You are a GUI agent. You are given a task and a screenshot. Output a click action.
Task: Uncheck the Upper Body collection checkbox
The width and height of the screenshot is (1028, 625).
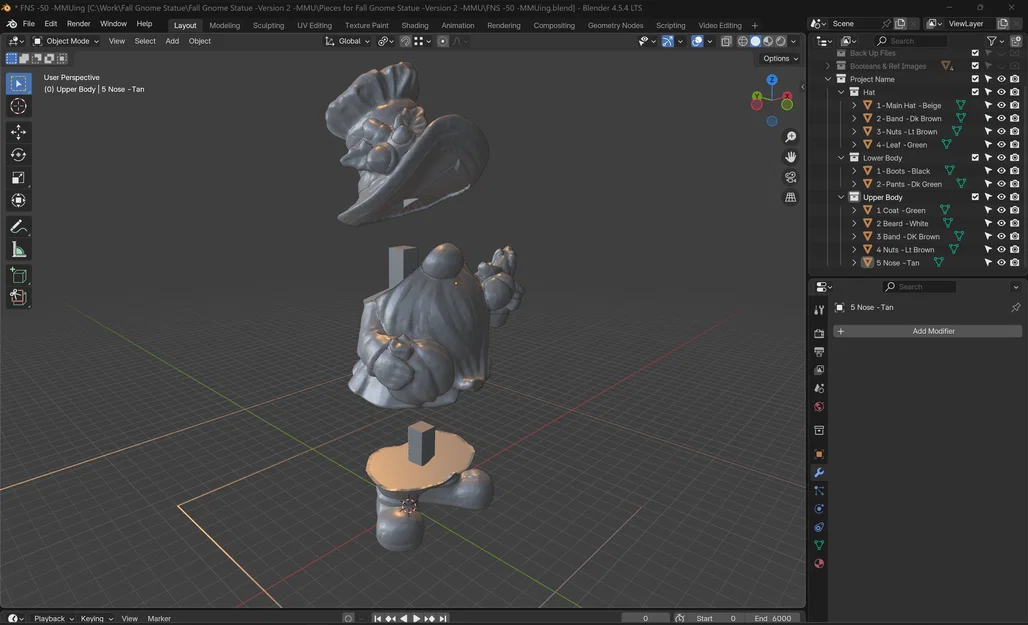[x=975, y=197]
